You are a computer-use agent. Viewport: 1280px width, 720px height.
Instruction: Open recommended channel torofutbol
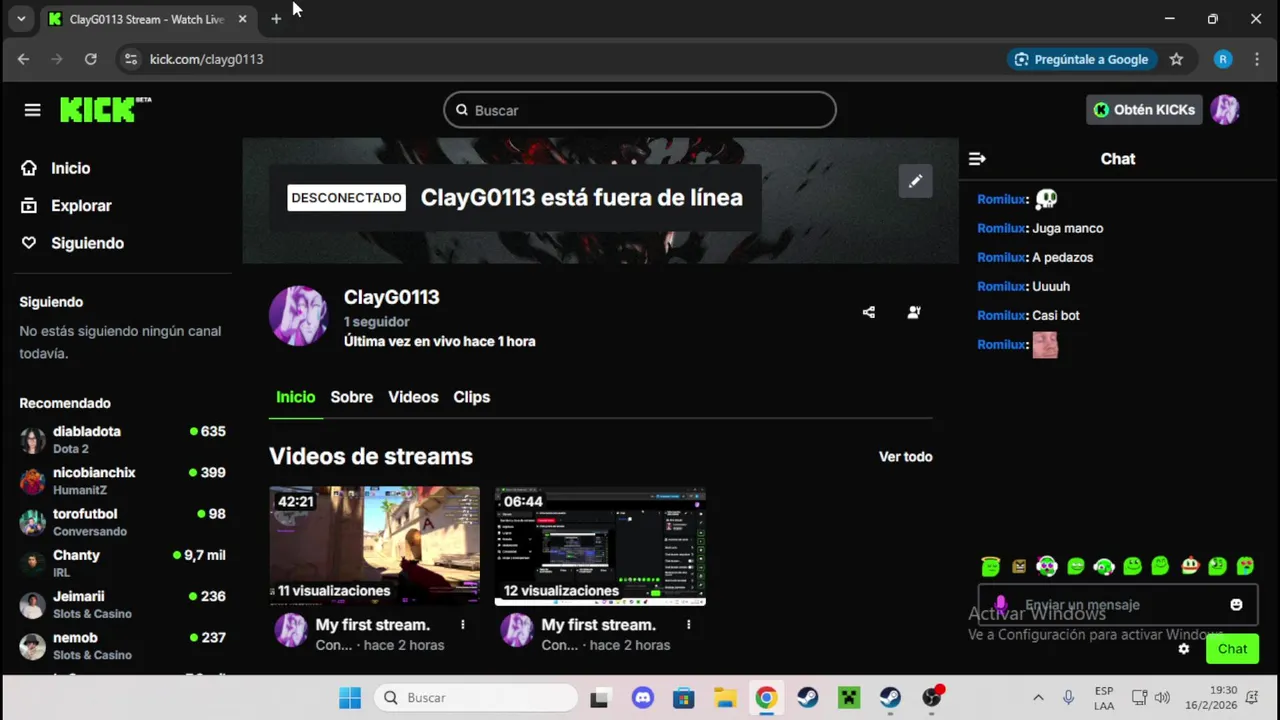(x=122, y=522)
